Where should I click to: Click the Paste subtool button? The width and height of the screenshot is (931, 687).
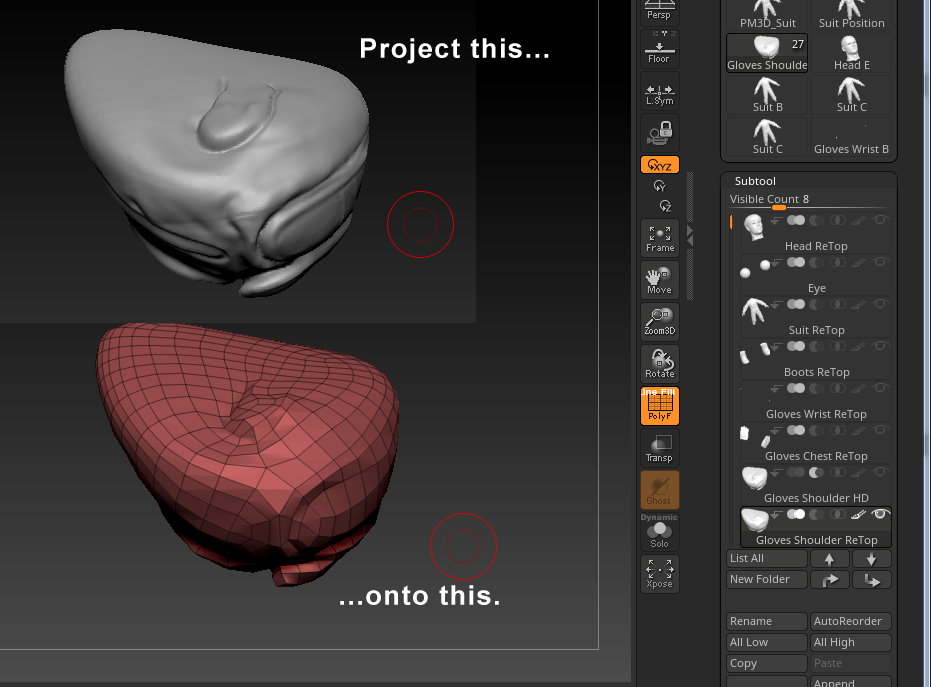851,663
